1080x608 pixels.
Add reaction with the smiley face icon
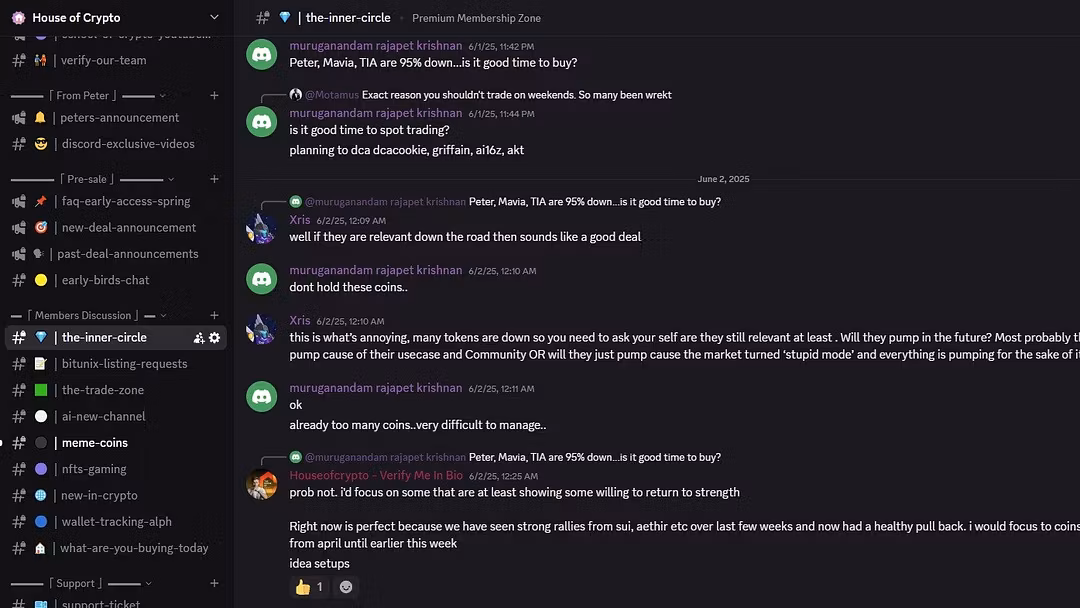click(x=346, y=587)
